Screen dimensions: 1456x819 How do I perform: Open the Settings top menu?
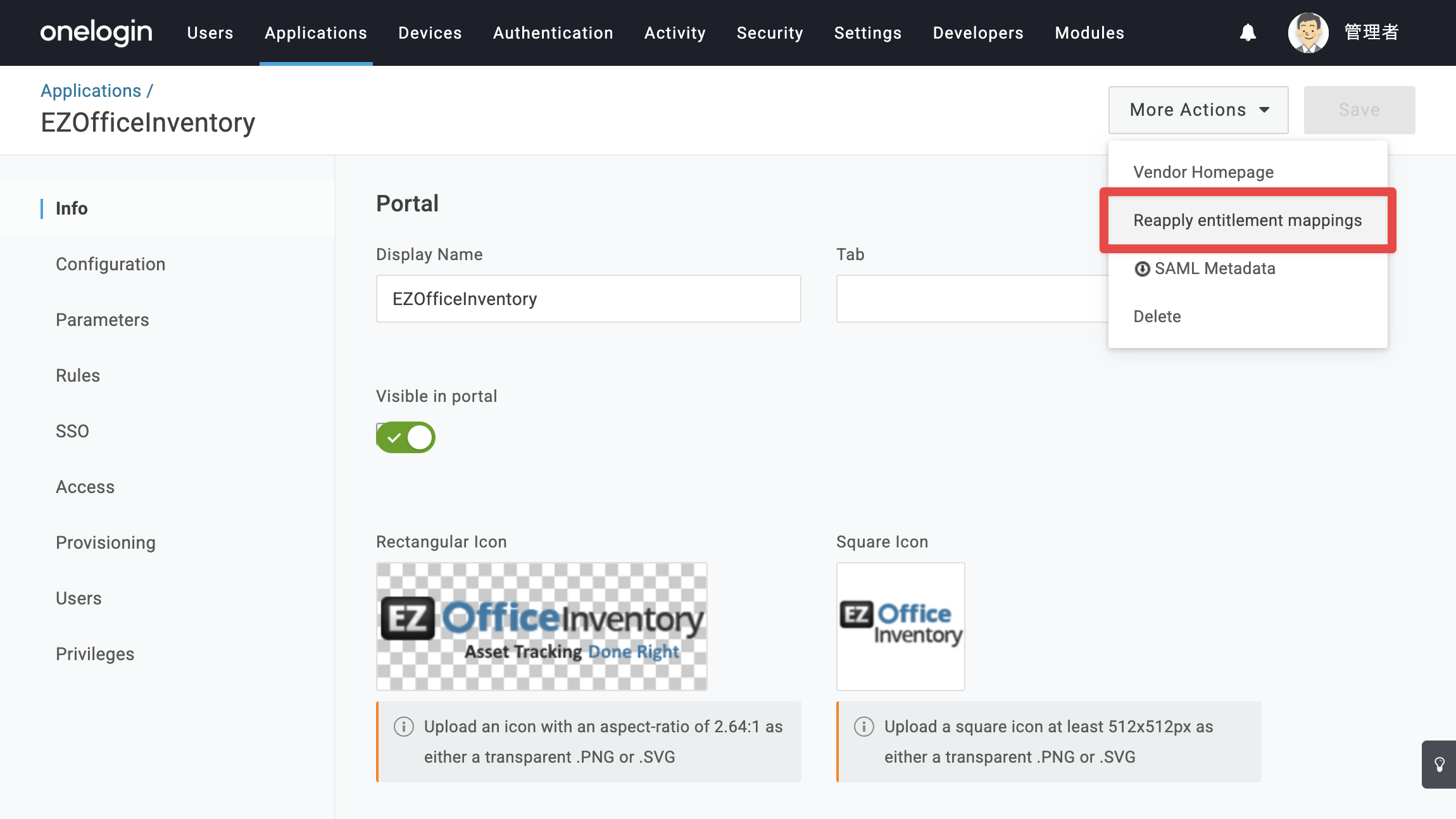(868, 33)
